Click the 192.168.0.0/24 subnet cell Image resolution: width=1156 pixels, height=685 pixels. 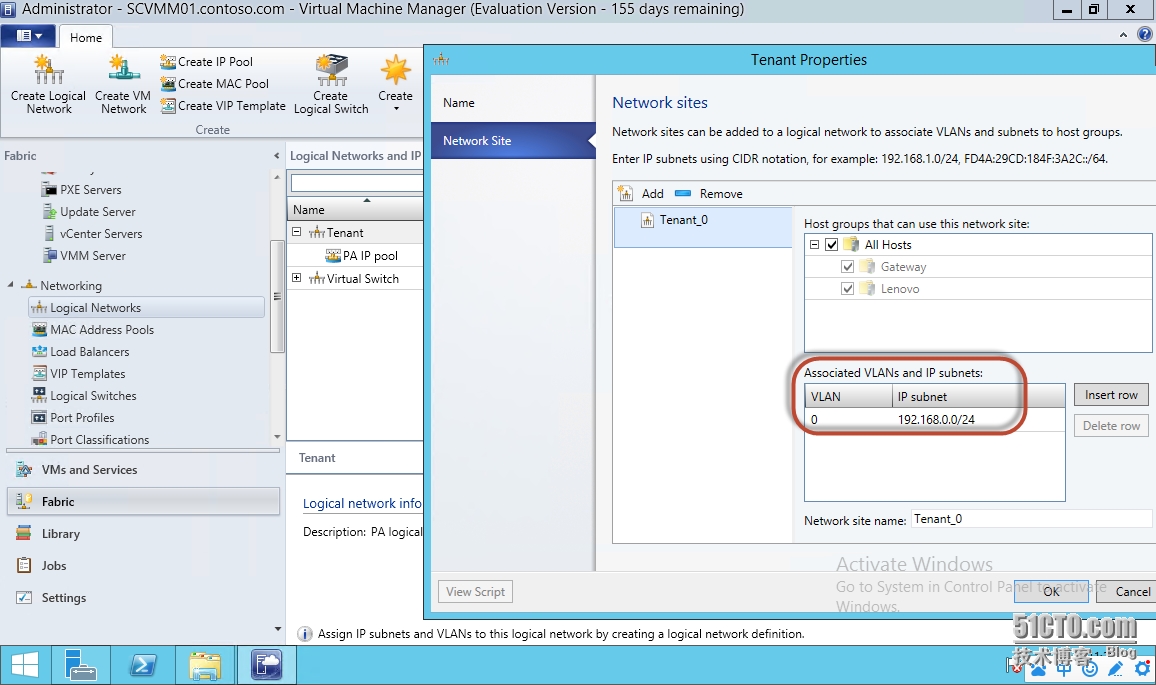(x=979, y=420)
